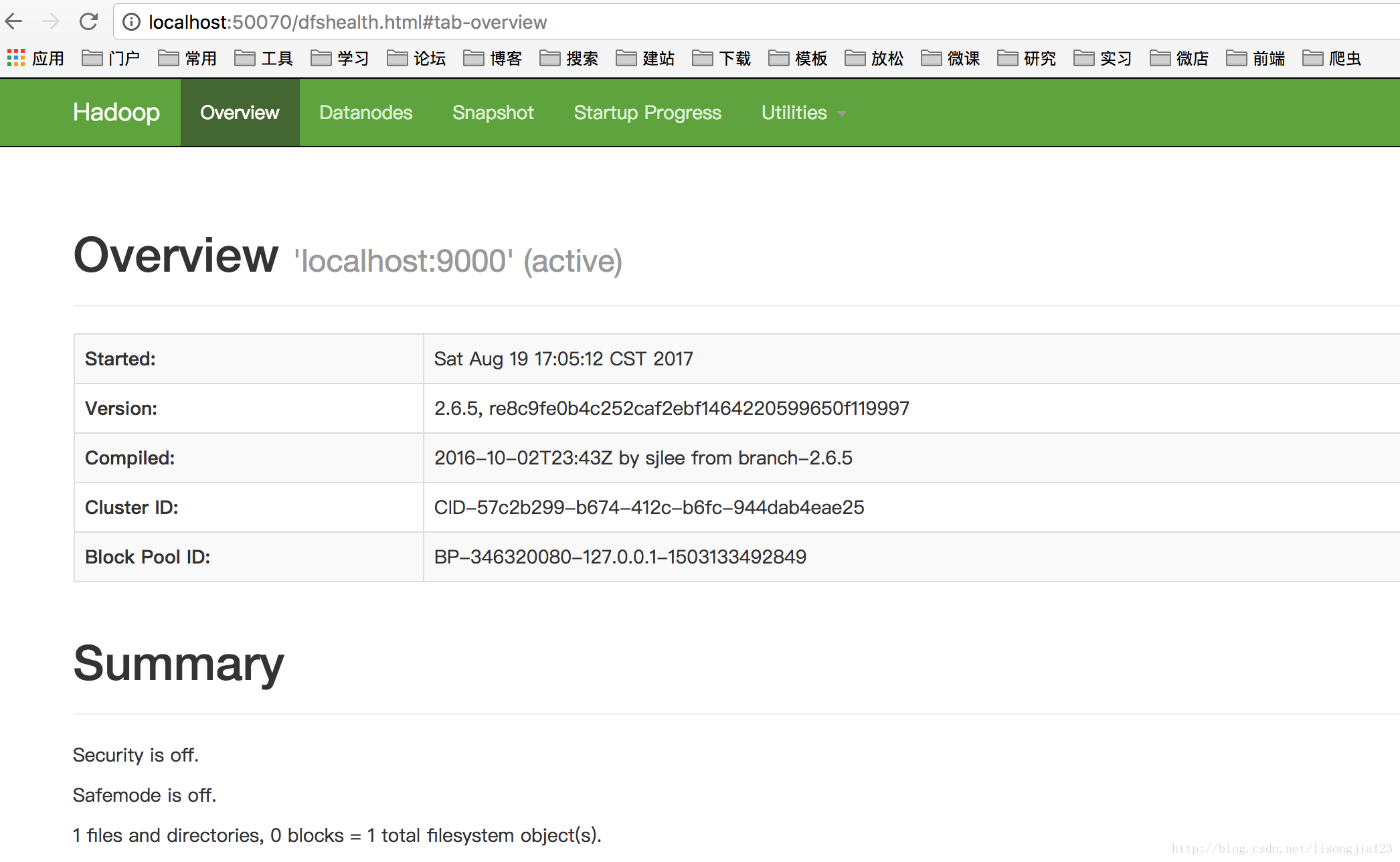Click the 'Version:' row label

[121, 408]
